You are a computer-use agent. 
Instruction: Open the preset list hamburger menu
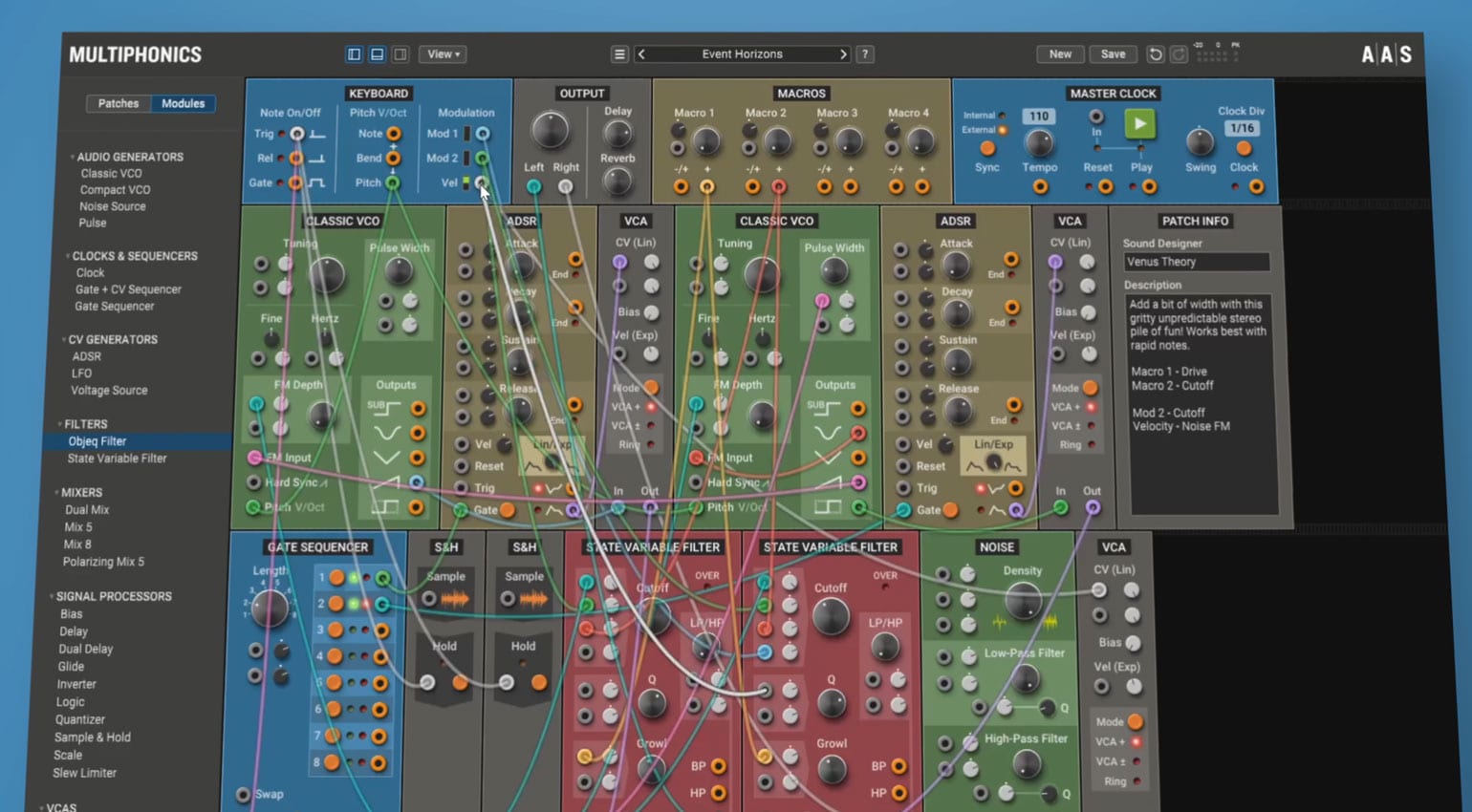pos(619,54)
